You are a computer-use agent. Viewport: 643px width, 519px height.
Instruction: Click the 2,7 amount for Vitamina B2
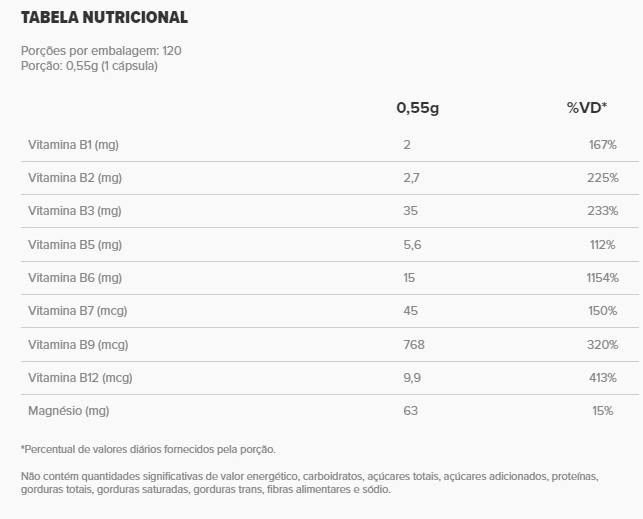tap(411, 178)
